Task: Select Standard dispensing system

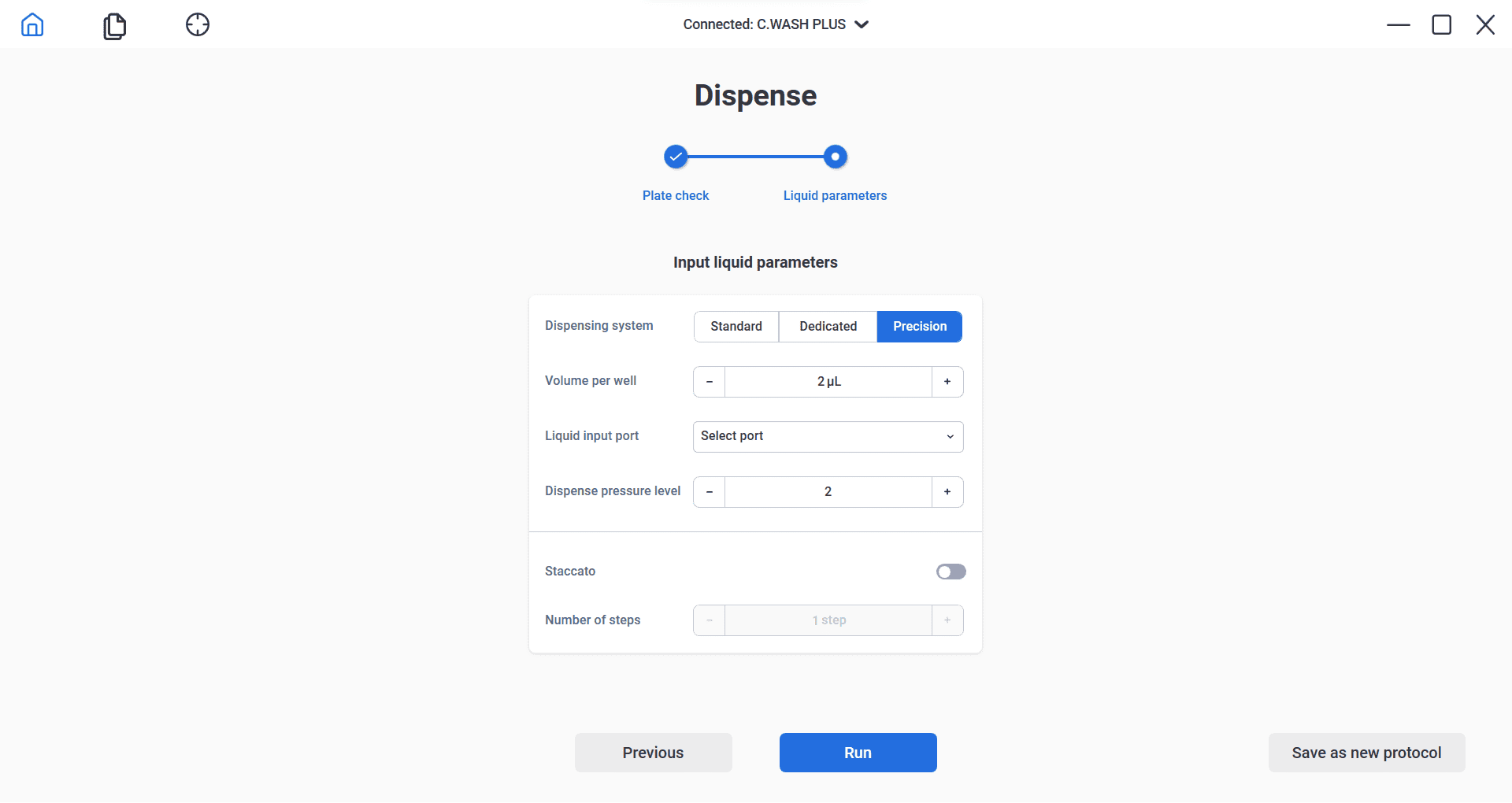Action: point(736,327)
